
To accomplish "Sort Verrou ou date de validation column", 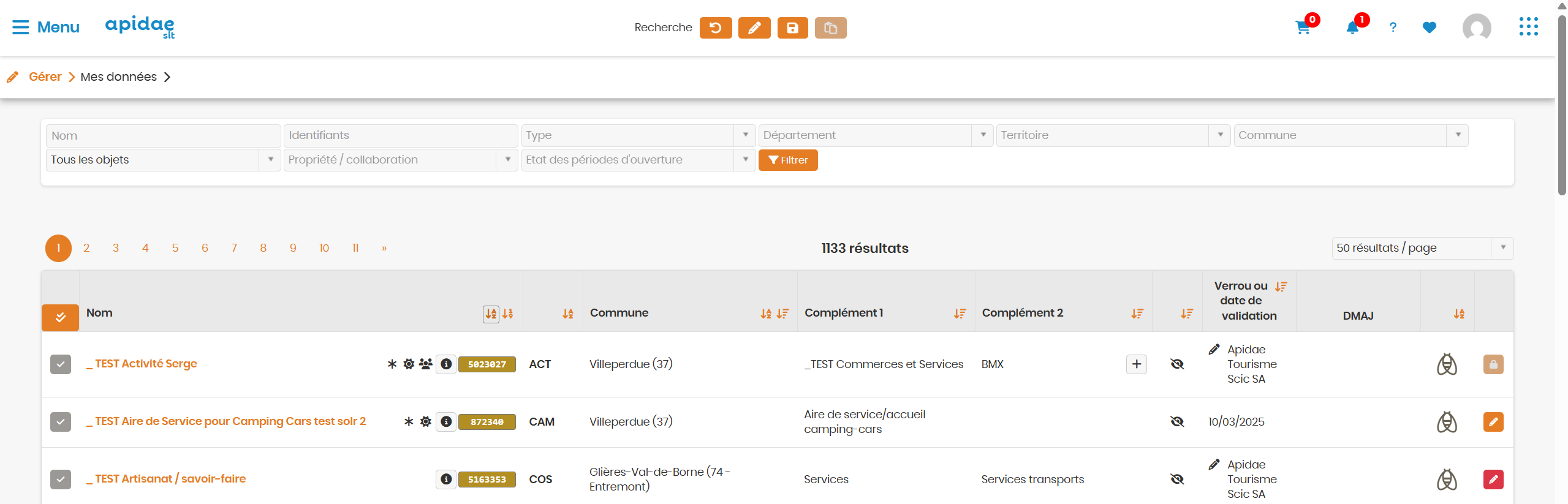I will 1281,287.
